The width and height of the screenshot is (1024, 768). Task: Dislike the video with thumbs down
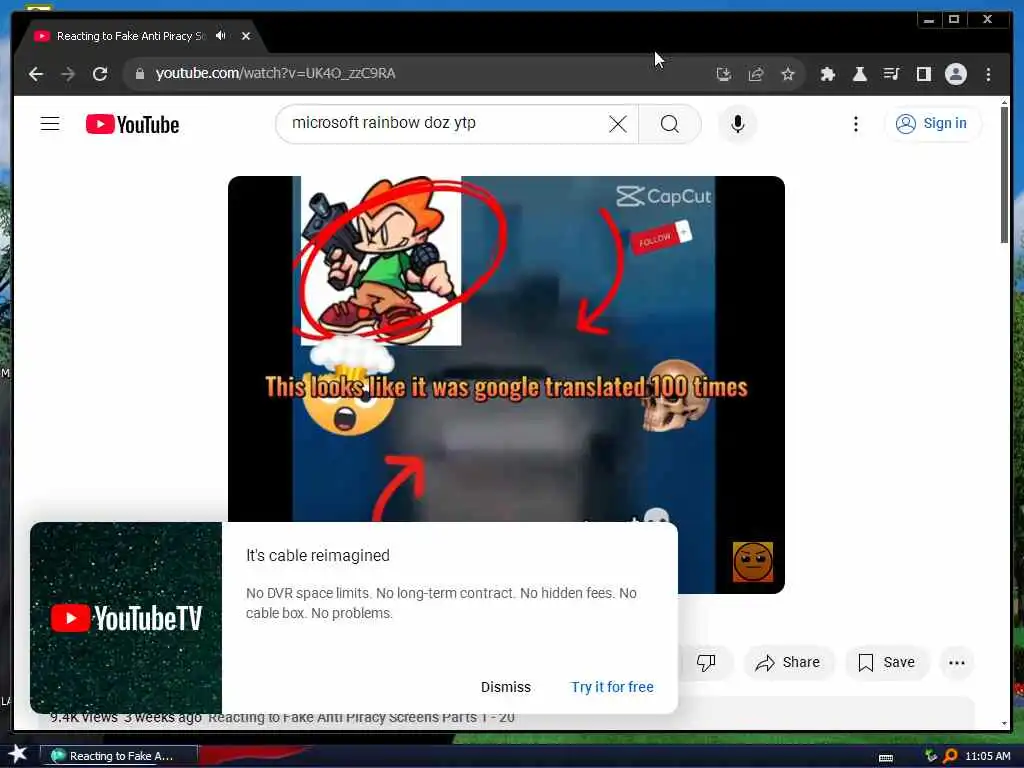(705, 662)
